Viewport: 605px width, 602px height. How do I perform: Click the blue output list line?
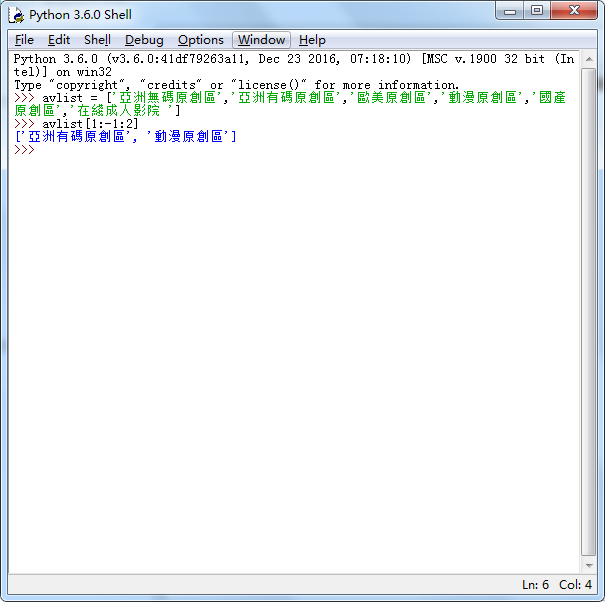coord(125,137)
